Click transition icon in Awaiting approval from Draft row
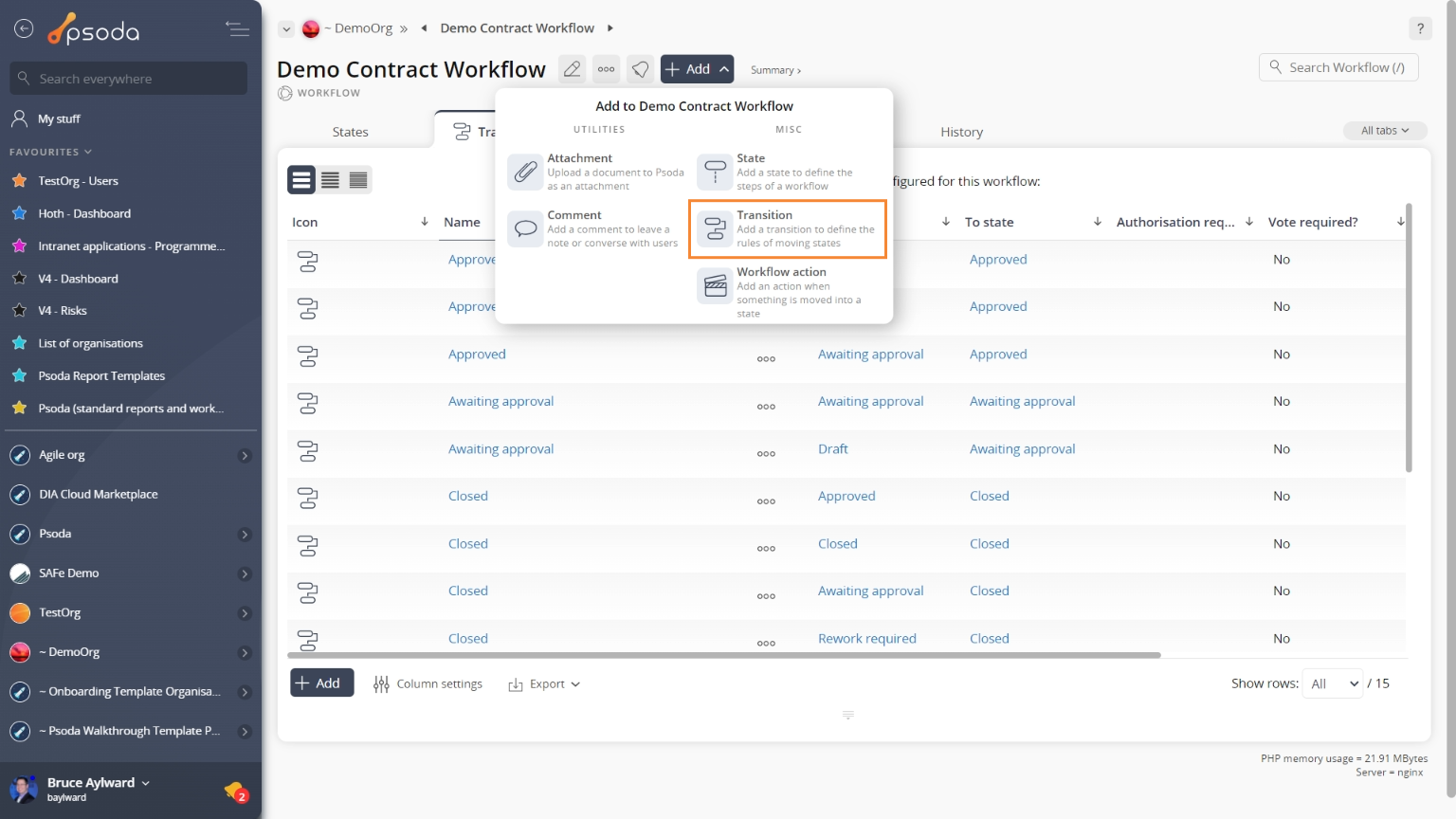This screenshot has height=819, width=1456. coord(307,451)
